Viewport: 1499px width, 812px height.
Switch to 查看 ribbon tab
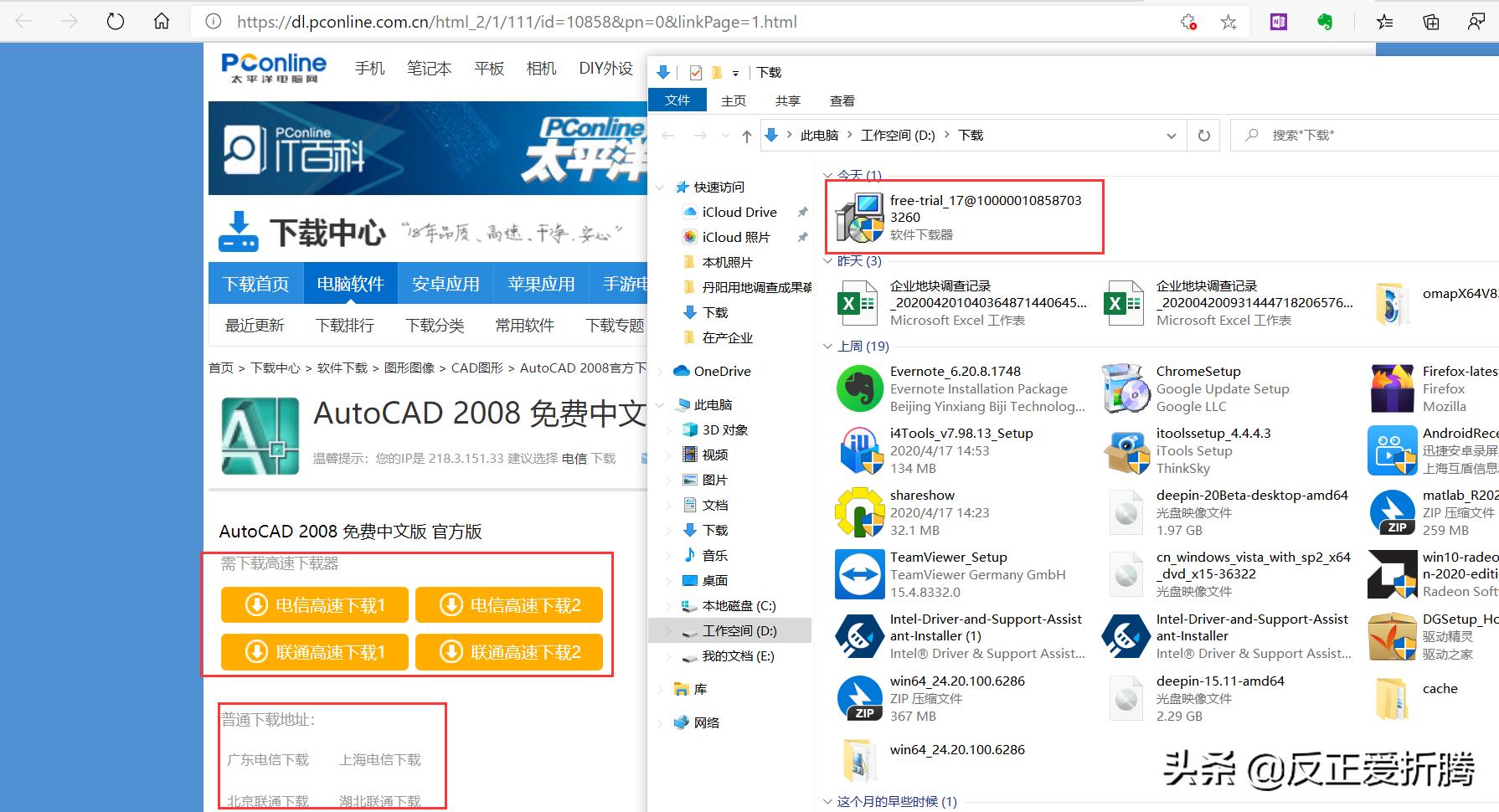(x=842, y=100)
